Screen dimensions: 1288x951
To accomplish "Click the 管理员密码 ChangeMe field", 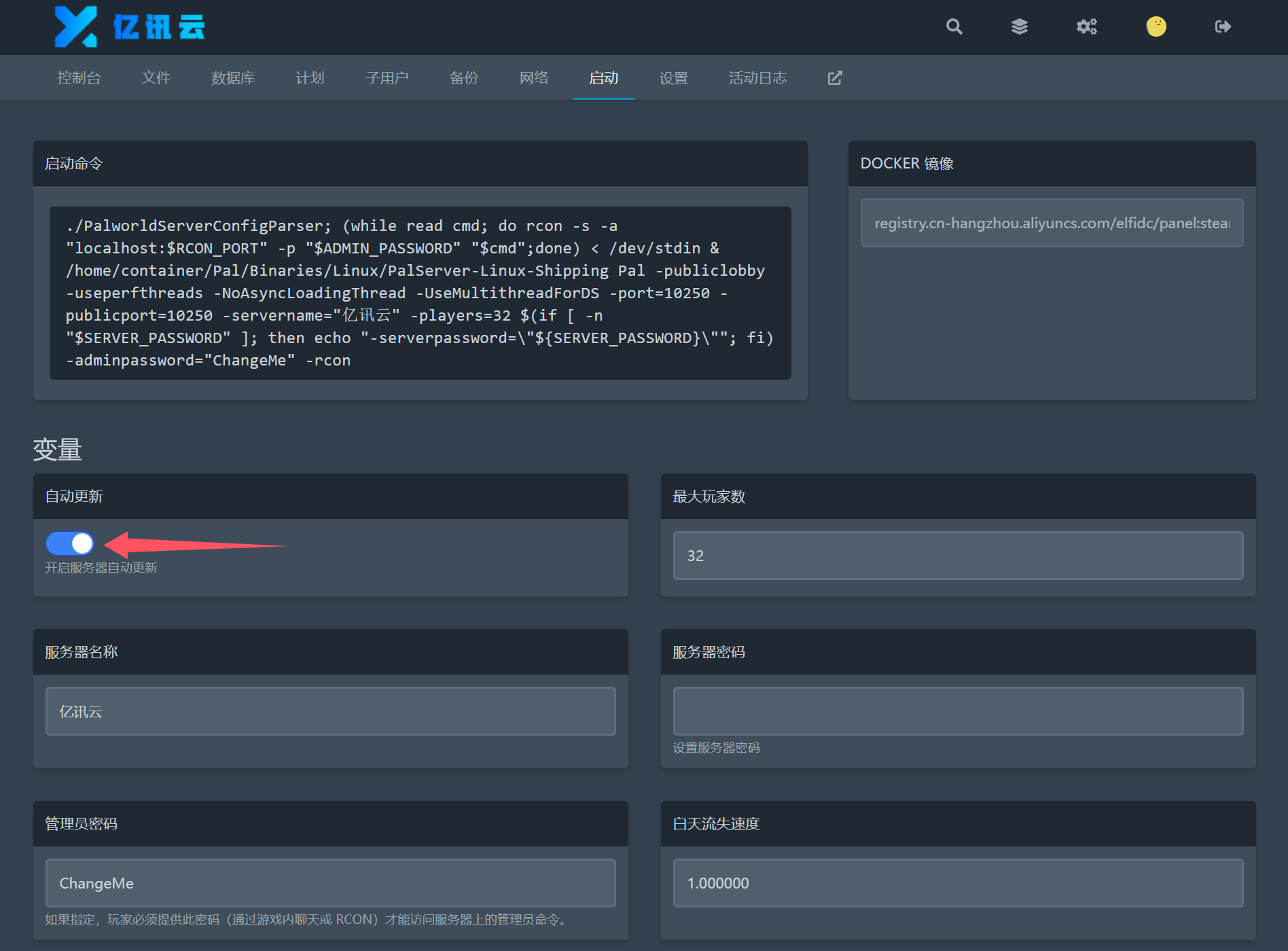I will click(x=330, y=883).
